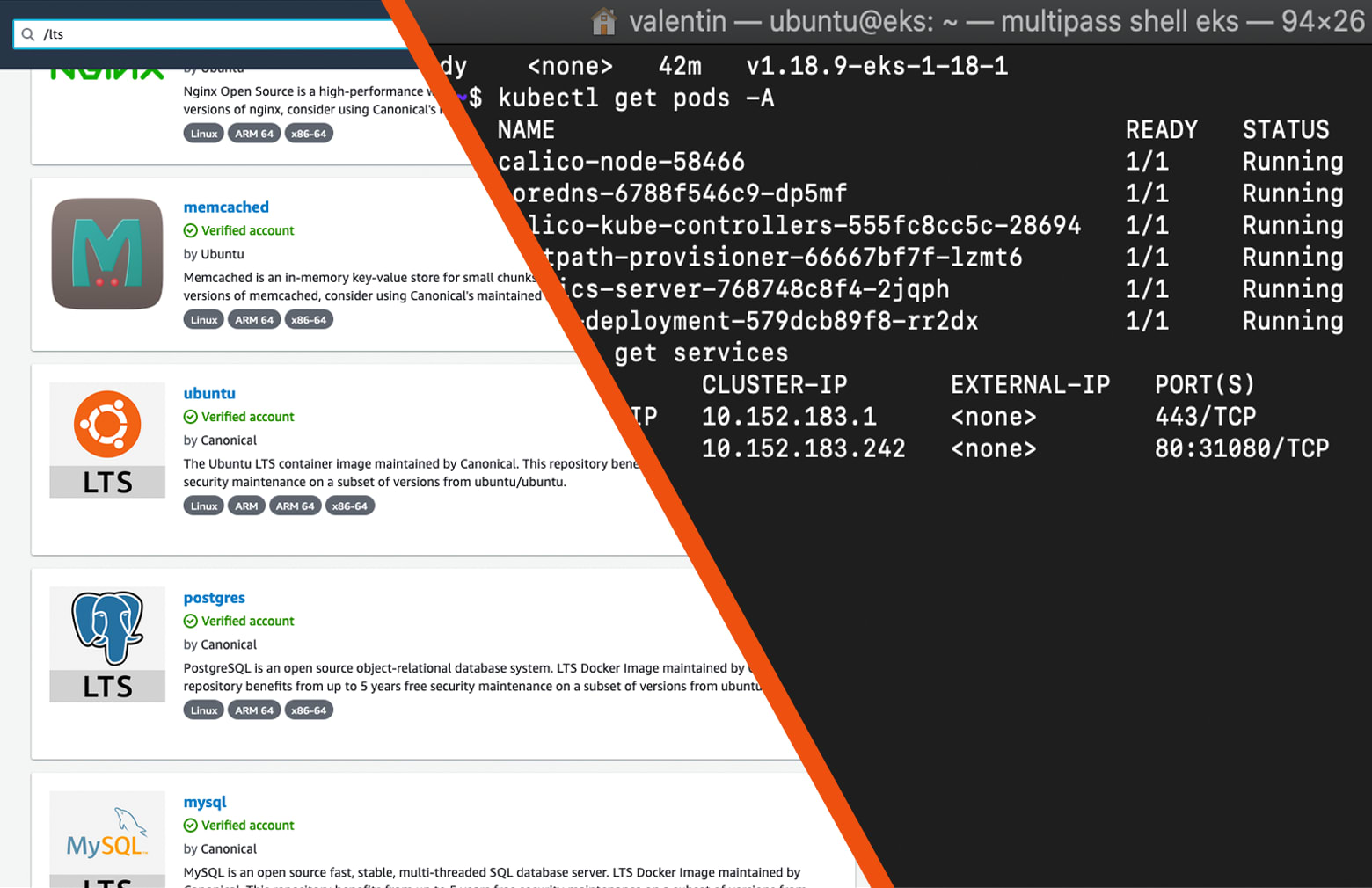Viewport: 1372px width, 888px height.
Task: Click the memcached logo thumbnail
Action: pyautogui.click(x=107, y=253)
